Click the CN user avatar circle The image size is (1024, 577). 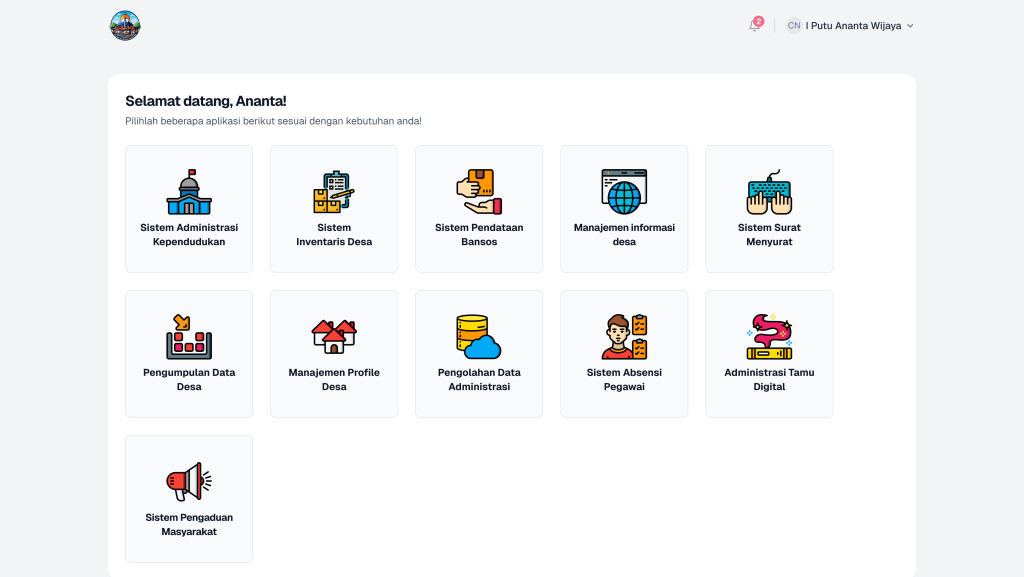point(793,25)
